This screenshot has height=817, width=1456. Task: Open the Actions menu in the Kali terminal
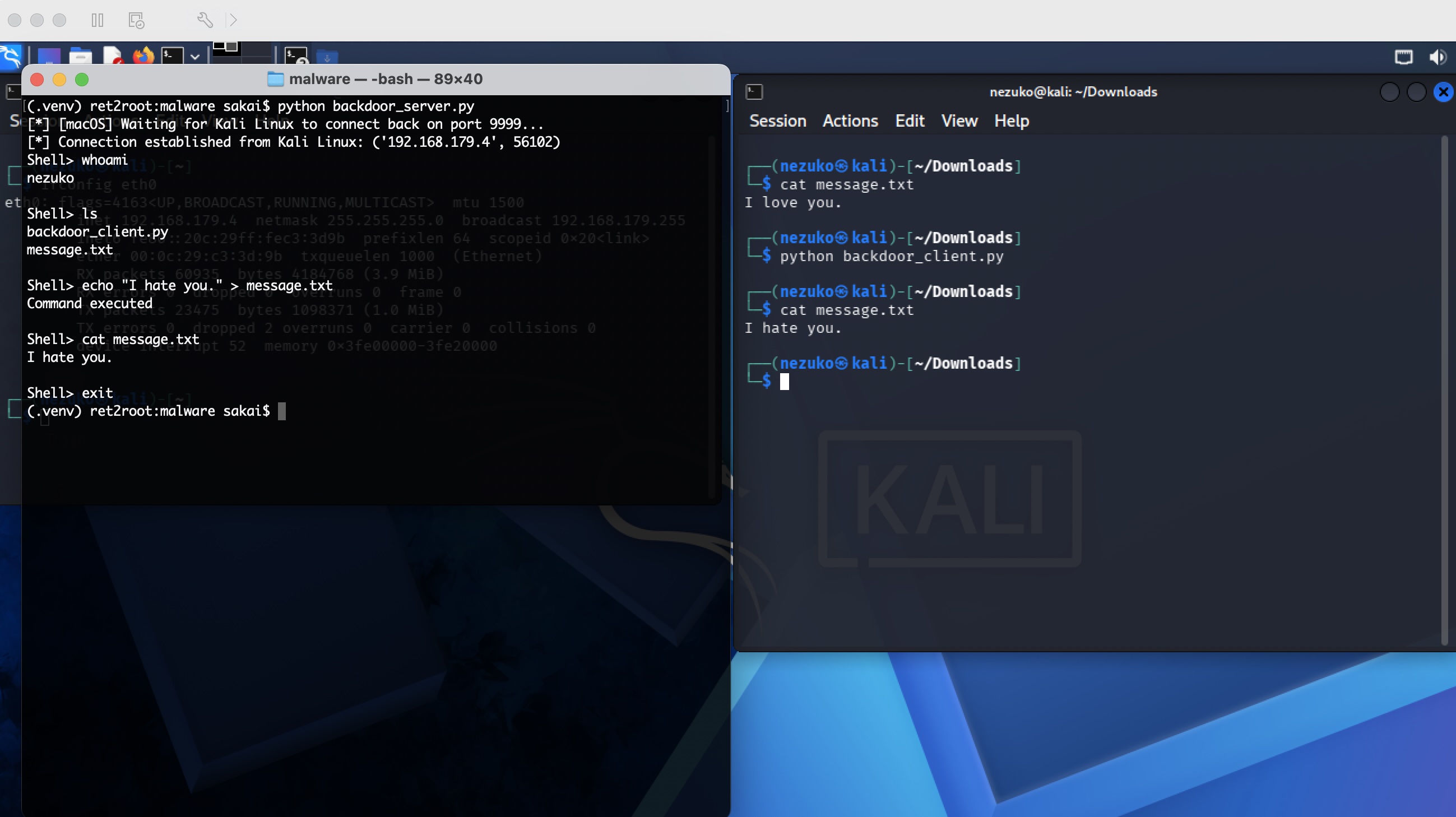pyautogui.click(x=850, y=120)
